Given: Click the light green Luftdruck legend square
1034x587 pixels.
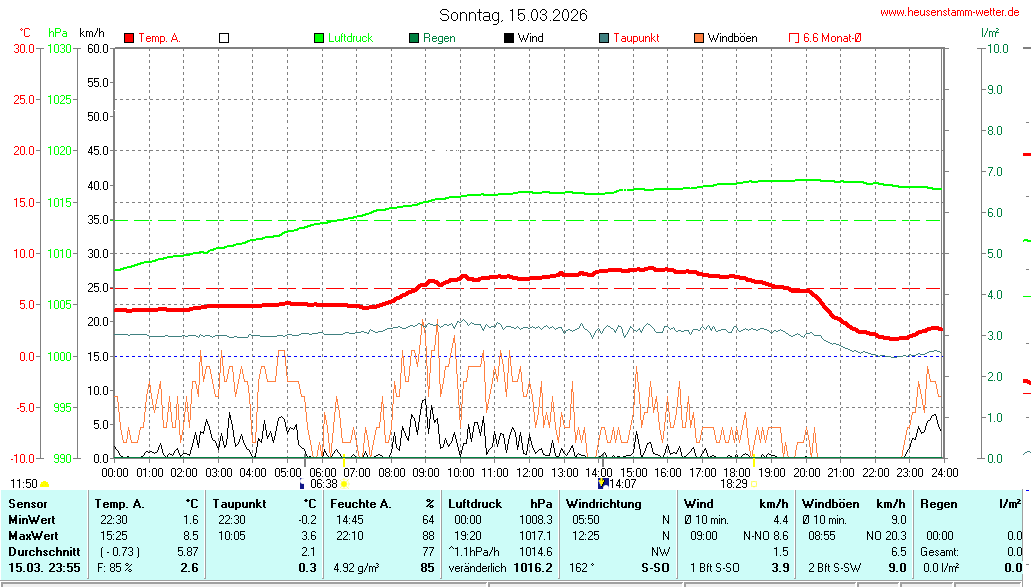Looking at the screenshot, I should point(319,38).
